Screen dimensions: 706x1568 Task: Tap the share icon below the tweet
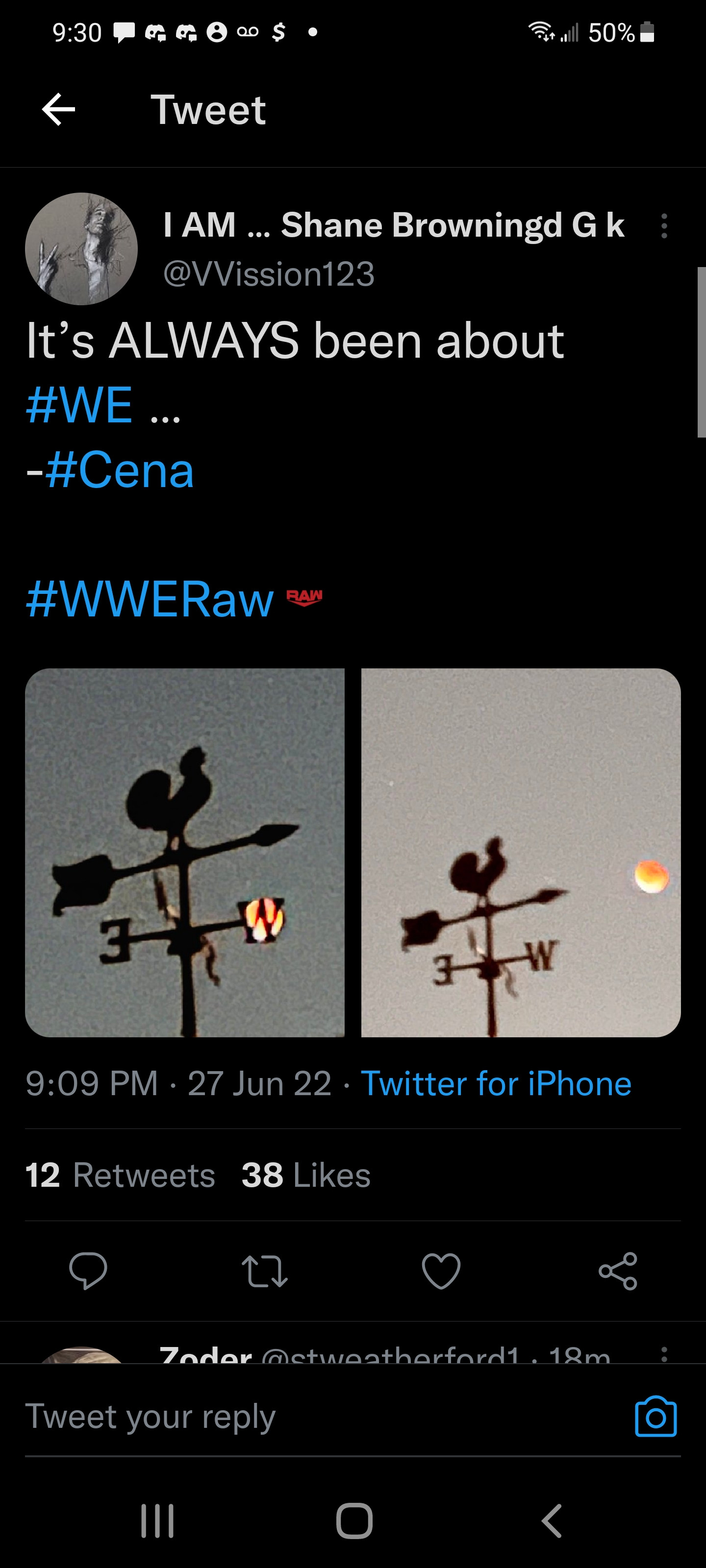[x=618, y=1271]
